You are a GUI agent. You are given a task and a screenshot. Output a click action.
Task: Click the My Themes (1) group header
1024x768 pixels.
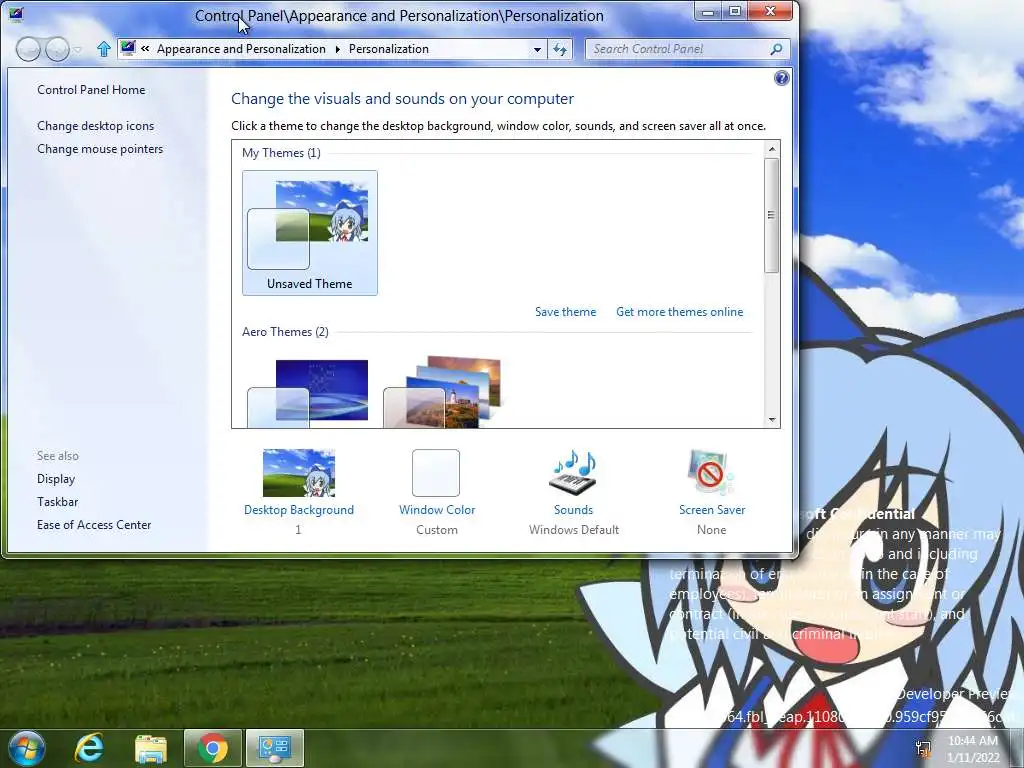[281, 153]
